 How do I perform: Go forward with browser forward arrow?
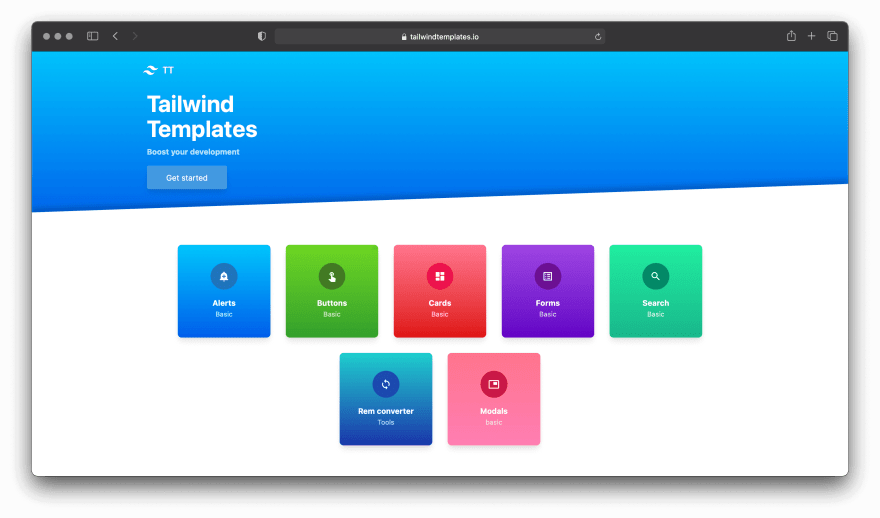click(135, 36)
